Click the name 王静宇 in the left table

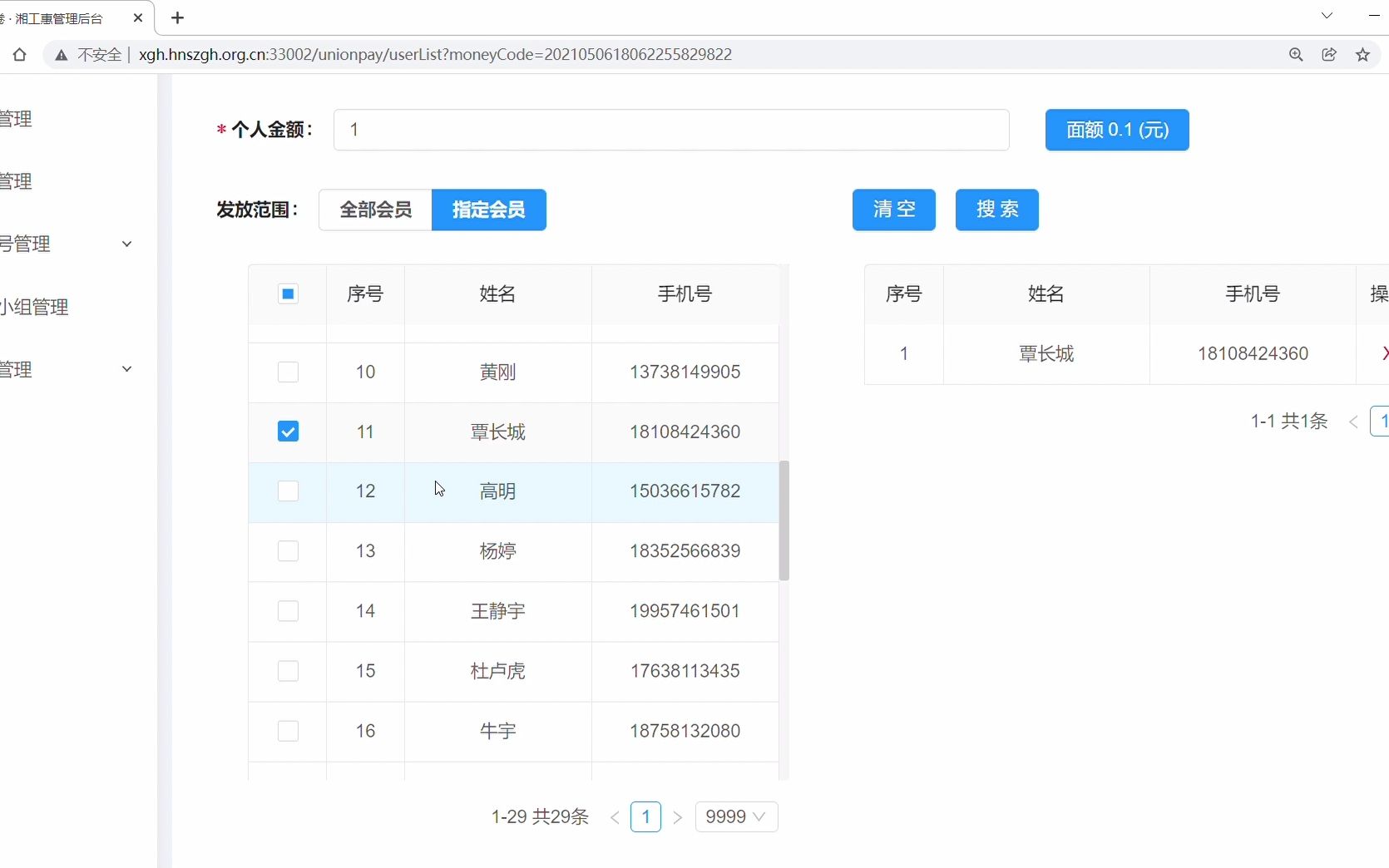click(498, 611)
